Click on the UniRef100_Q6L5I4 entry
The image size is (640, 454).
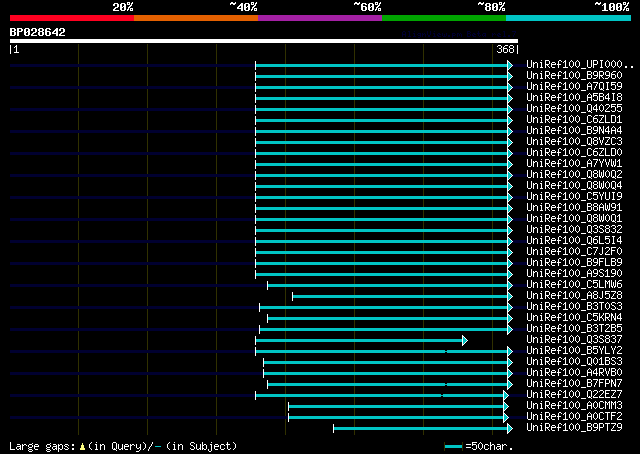pyautogui.click(x=574, y=241)
